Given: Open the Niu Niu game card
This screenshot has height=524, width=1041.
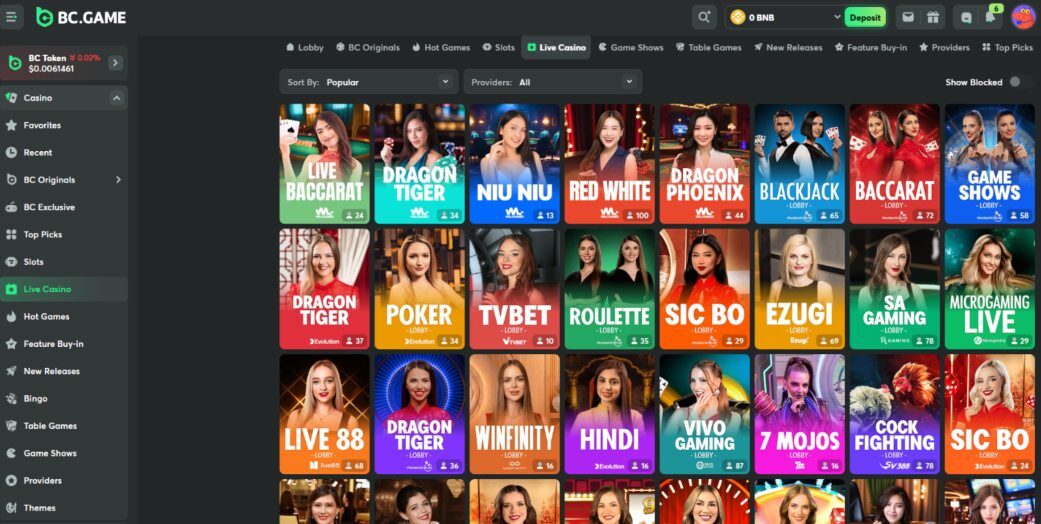Looking at the screenshot, I should point(515,163).
